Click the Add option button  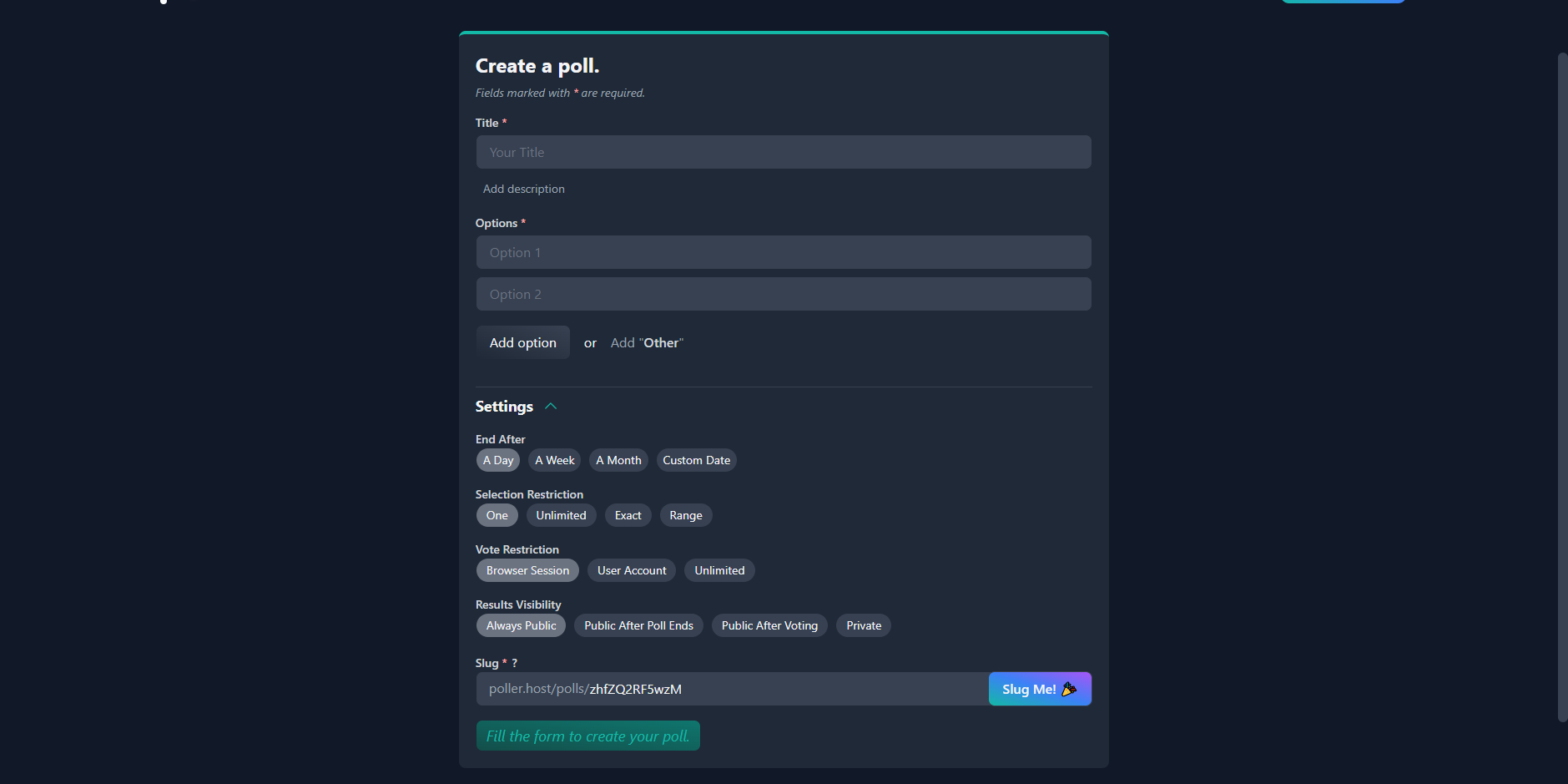522,342
